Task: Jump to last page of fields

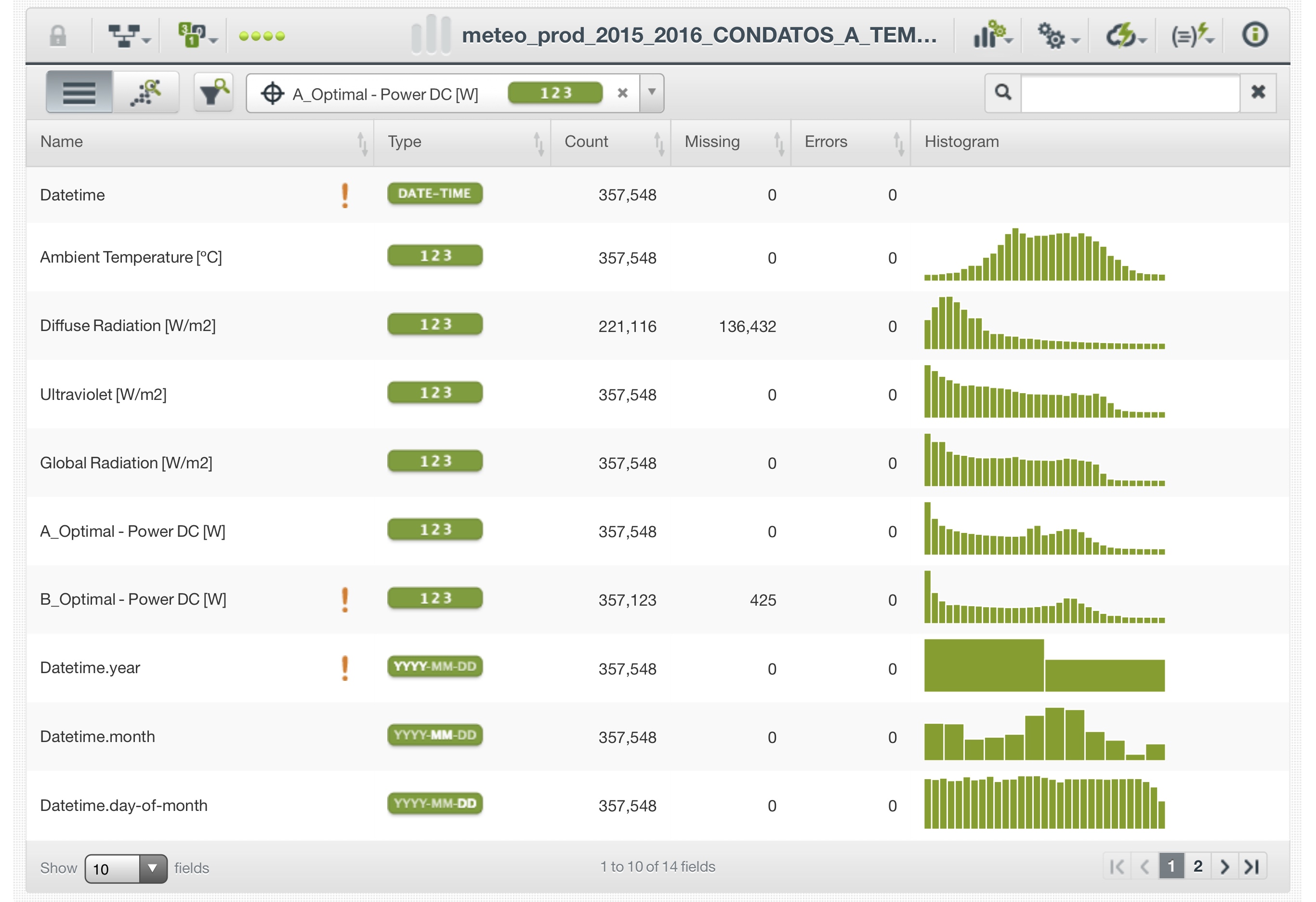Action: click(1251, 866)
